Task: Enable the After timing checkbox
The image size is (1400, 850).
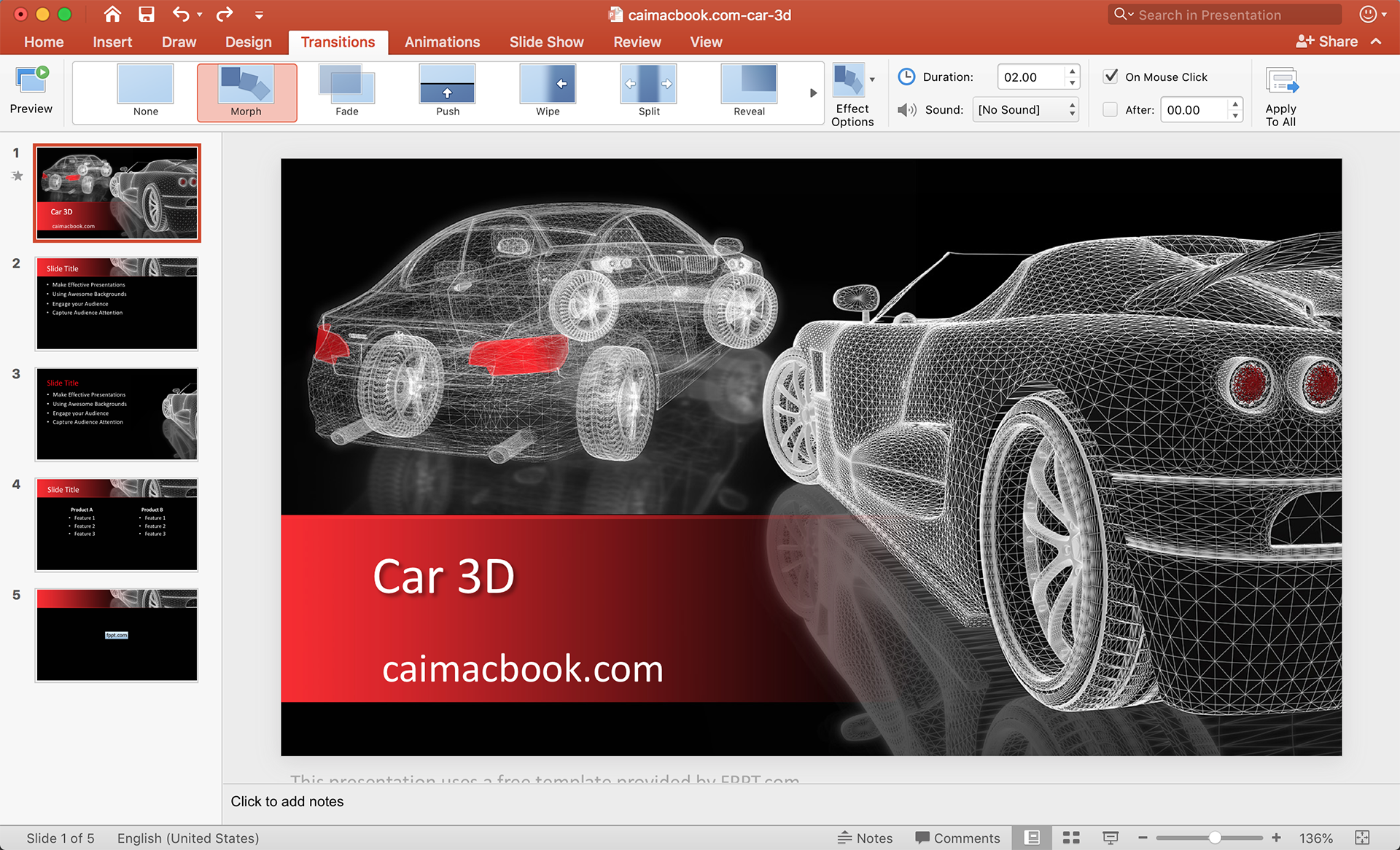Action: click(x=1111, y=109)
